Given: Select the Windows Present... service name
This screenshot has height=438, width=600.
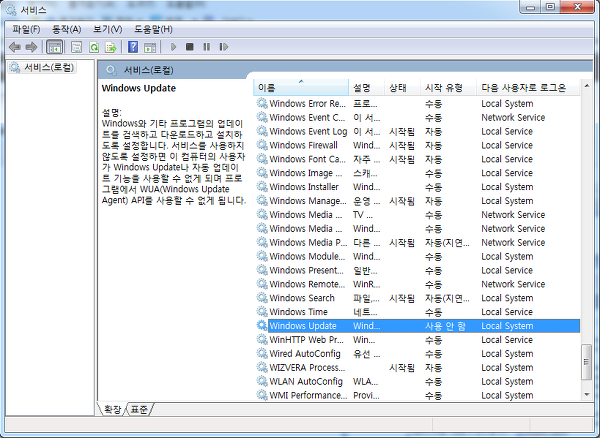Looking at the screenshot, I should coord(307,270).
